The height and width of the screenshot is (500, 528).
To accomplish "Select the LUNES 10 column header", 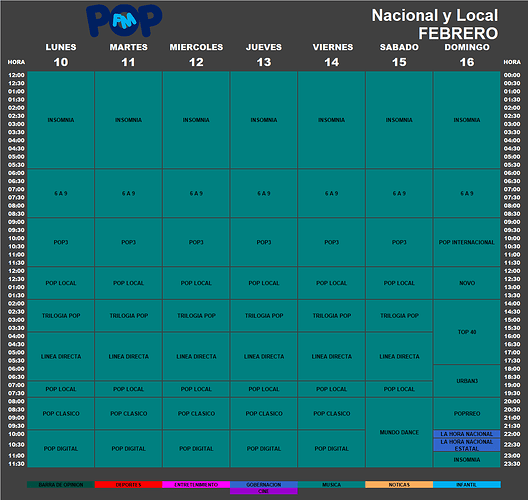I will (x=61, y=55).
